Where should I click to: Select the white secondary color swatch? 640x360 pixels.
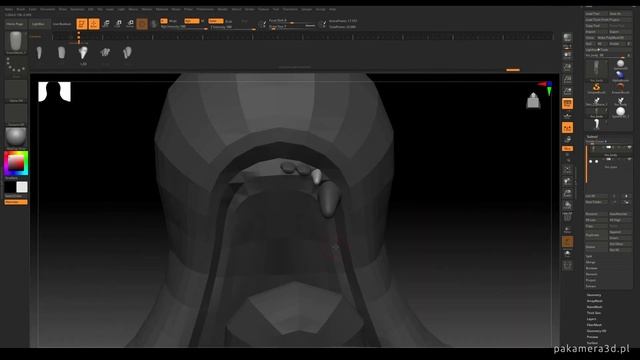coord(22,187)
